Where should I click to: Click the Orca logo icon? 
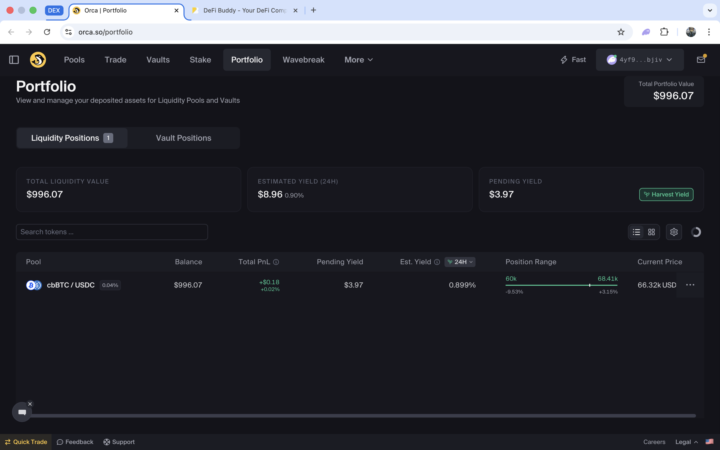pyautogui.click(x=38, y=60)
